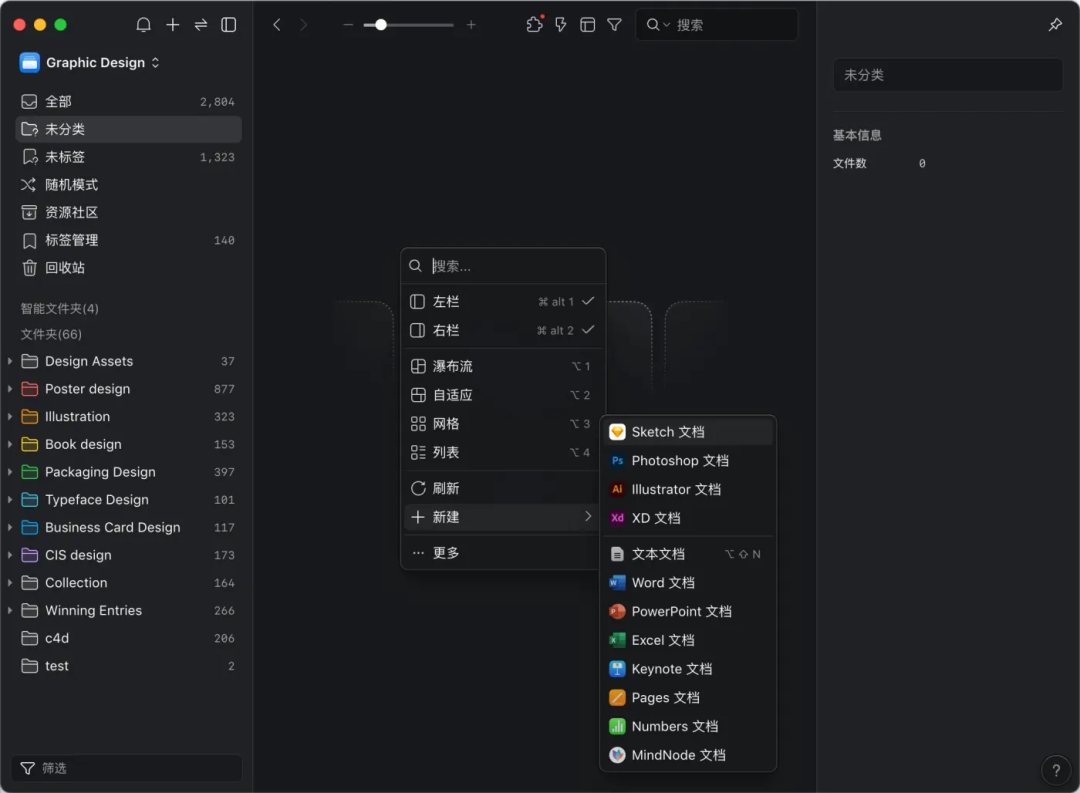Click the plus add icon in sidebar header

(x=172, y=25)
